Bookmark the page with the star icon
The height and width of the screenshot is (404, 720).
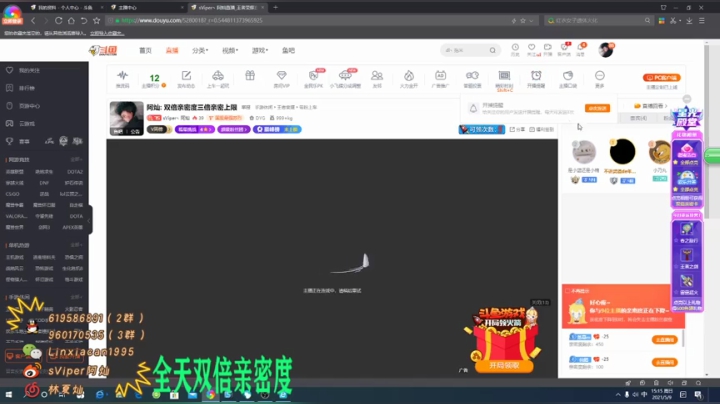(x=96, y=21)
